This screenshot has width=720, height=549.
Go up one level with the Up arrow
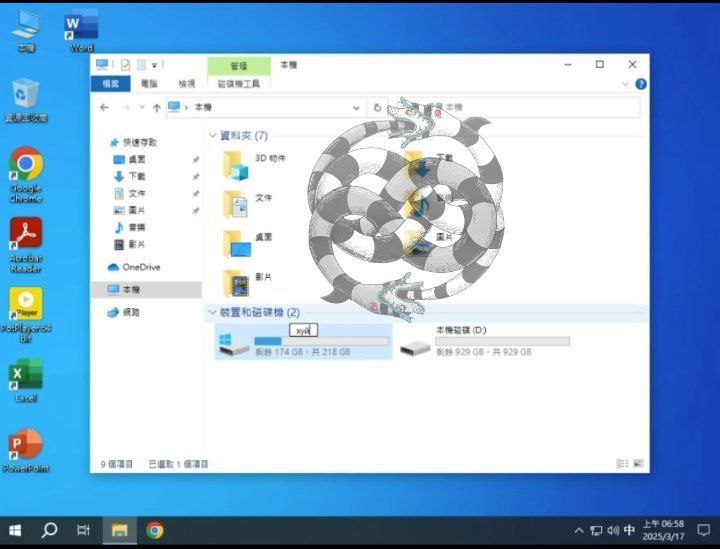(157, 108)
